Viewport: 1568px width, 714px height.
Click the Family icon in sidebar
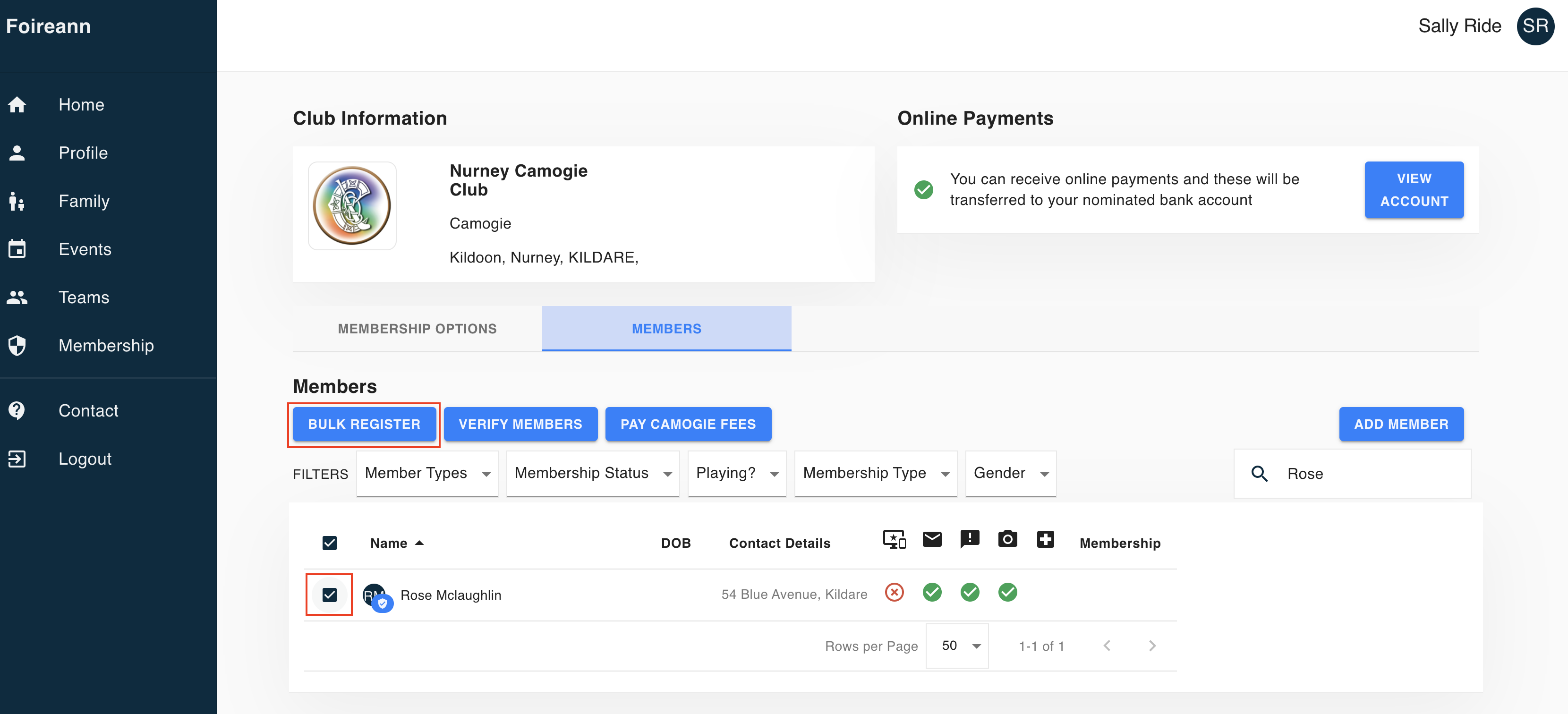click(17, 201)
